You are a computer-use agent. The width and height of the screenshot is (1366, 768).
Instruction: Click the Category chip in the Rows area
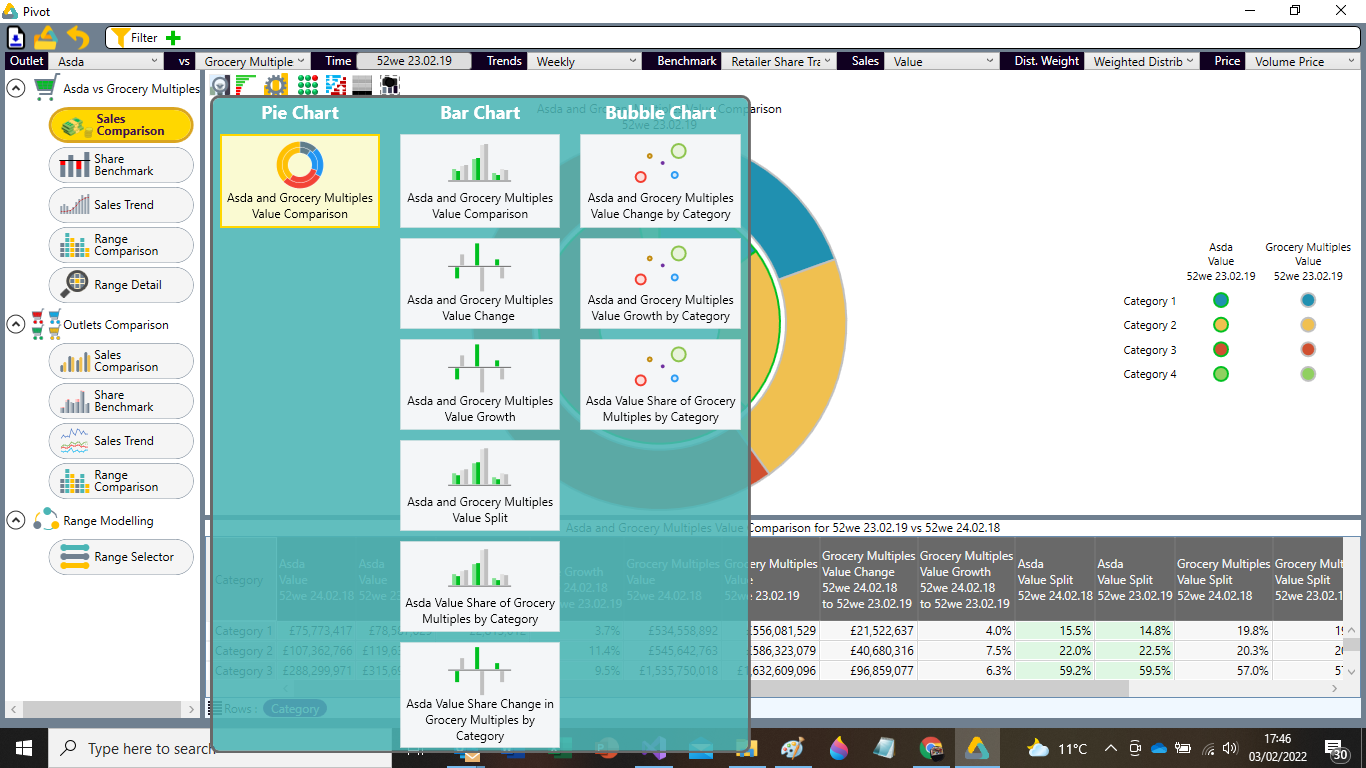coord(295,709)
